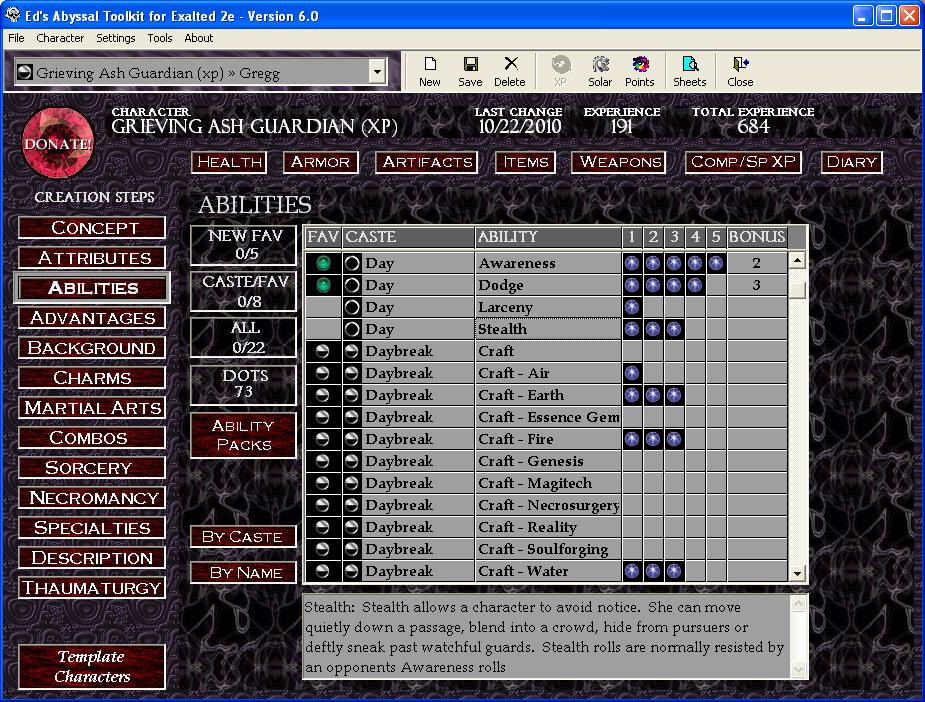Go to Martial Arts step

click(x=92, y=408)
